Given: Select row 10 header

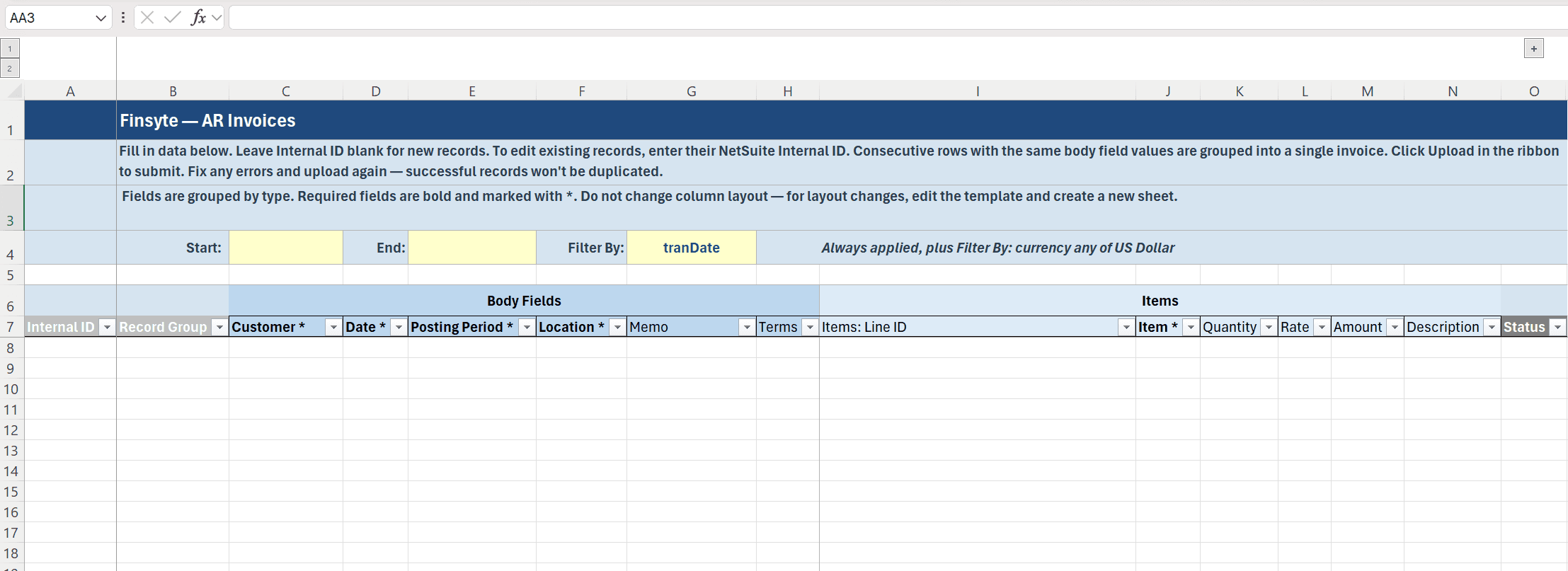Looking at the screenshot, I should click(11, 389).
